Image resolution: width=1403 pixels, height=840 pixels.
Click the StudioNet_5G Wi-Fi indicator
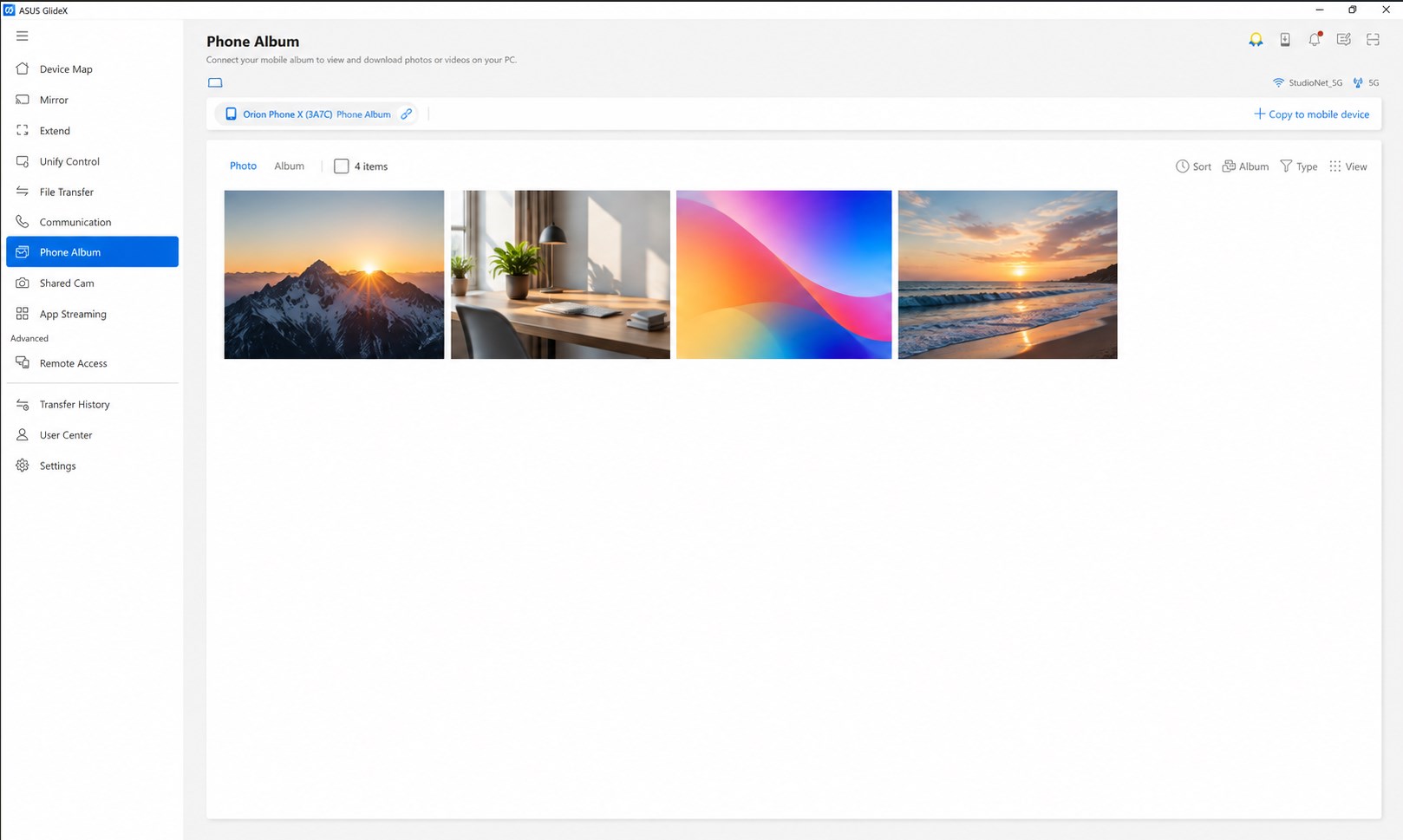click(x=1308, y=83)
